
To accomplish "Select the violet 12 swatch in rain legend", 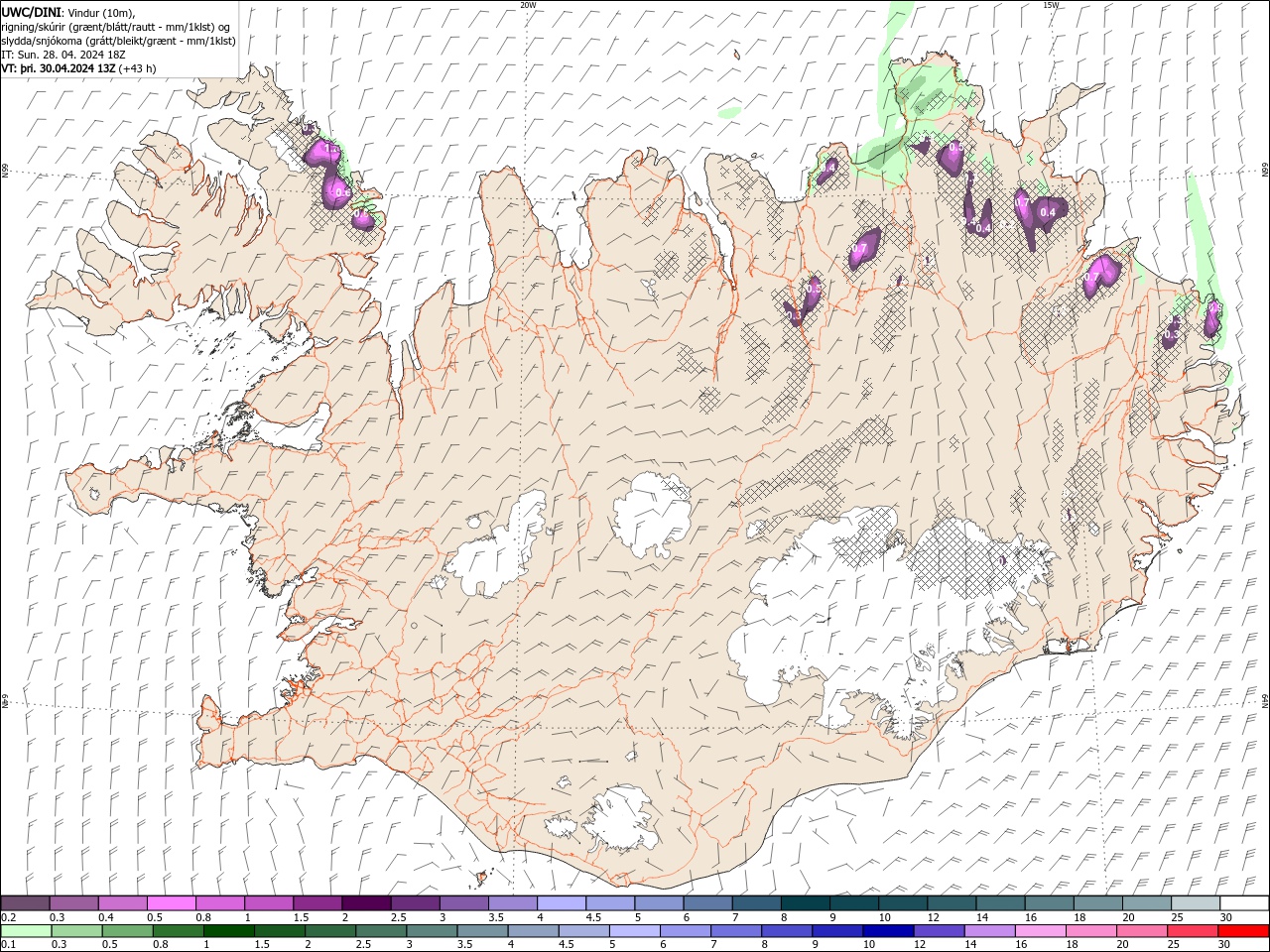I will (x=939, y=931).
